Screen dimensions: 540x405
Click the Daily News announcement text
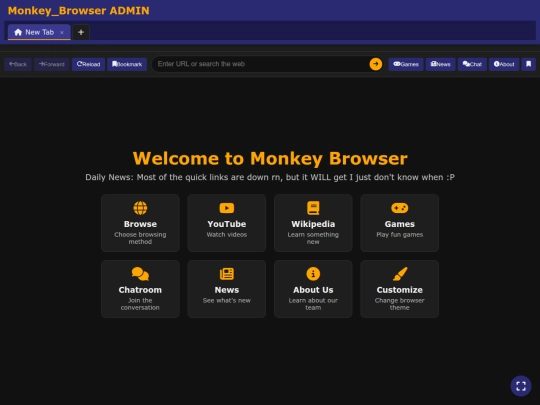(270, 177)
